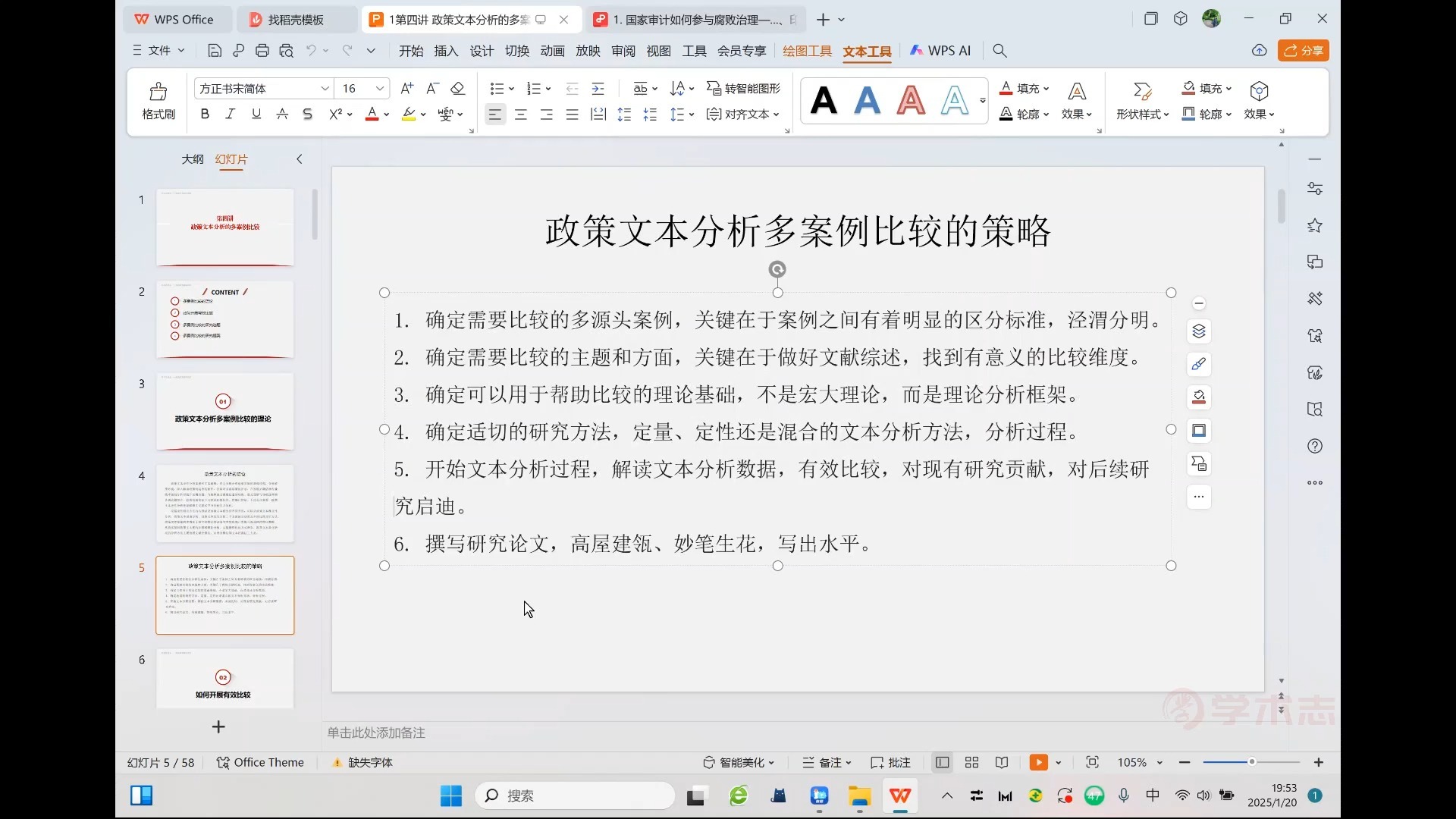Viewport: 1456px width, 819px height.
Task: Expand the font size 16 dropdown
Action: (x=380, y=89)
